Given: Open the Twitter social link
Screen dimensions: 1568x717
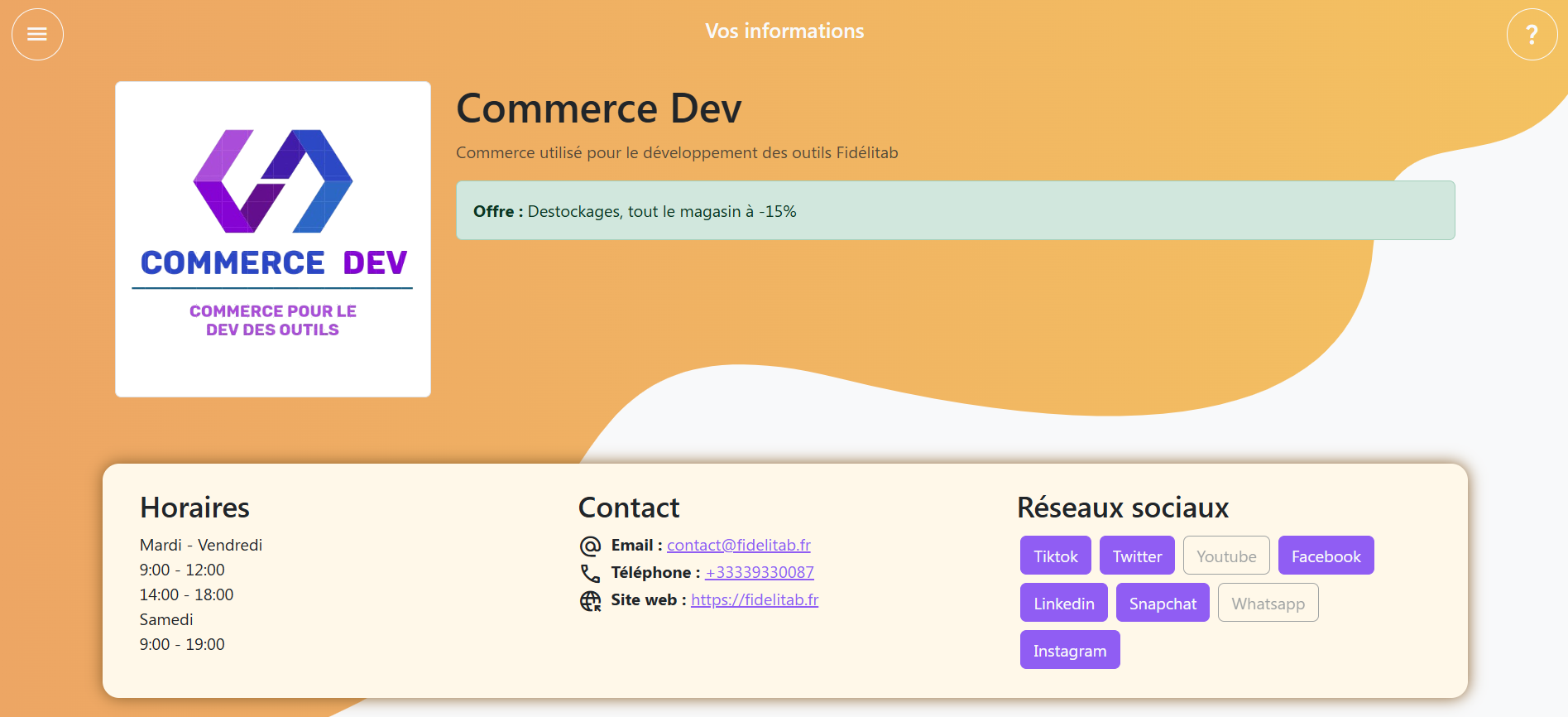Looking at the screenshot, I should tap(1137, 556).
